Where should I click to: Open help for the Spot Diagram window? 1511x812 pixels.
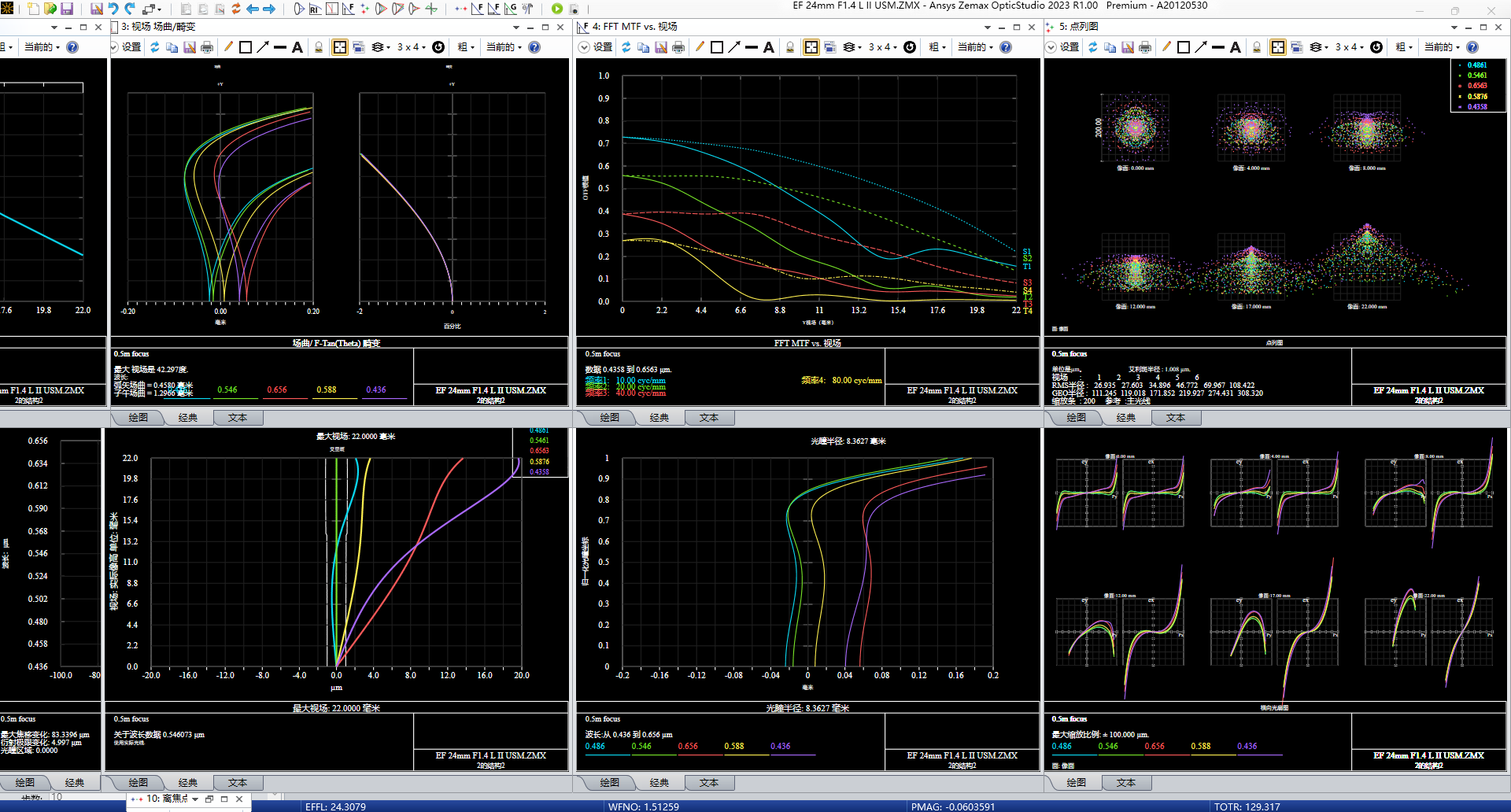pyautogui.click(x=1472, y=47)
